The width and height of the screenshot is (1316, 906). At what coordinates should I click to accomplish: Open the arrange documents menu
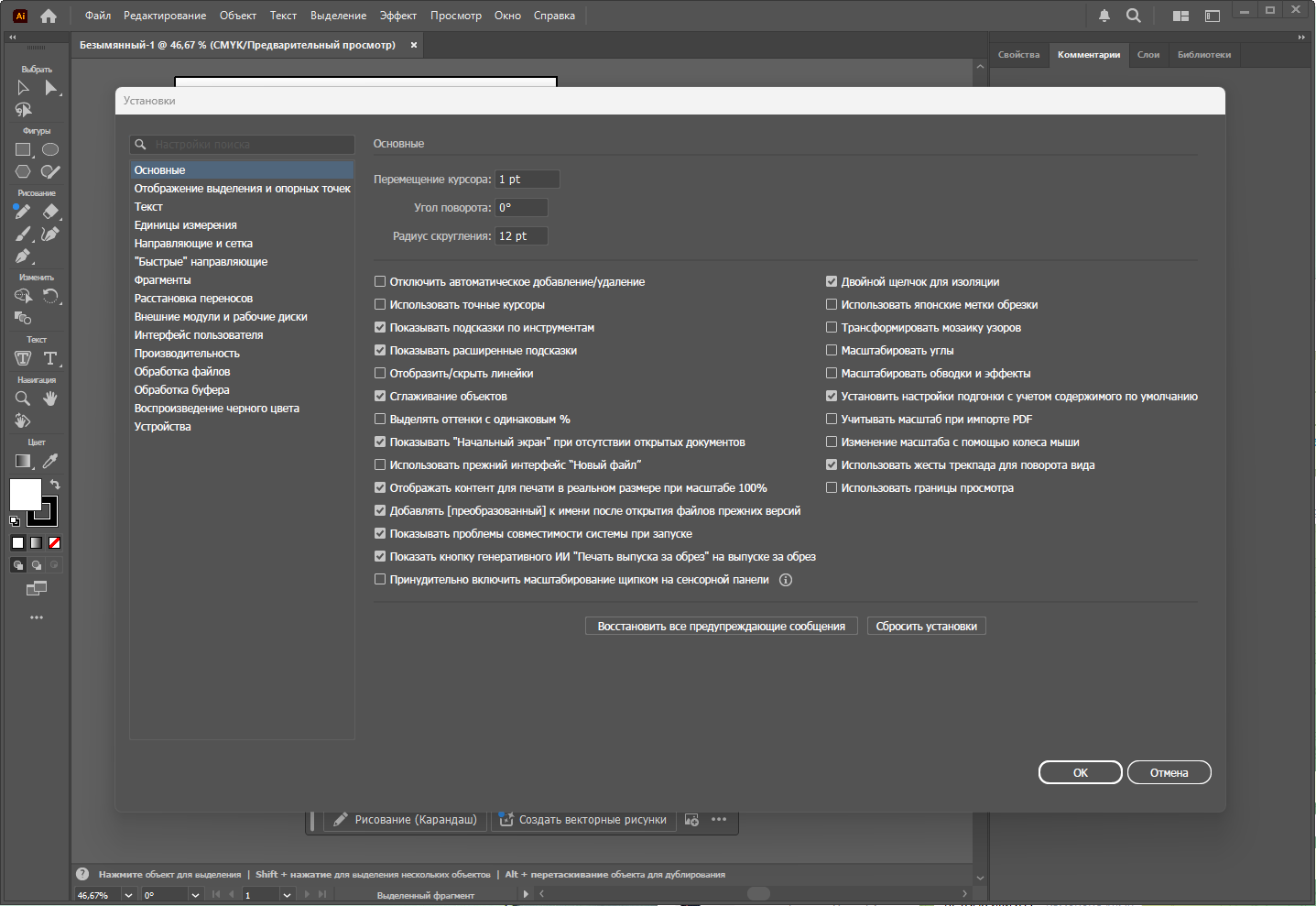(1181, 16)
